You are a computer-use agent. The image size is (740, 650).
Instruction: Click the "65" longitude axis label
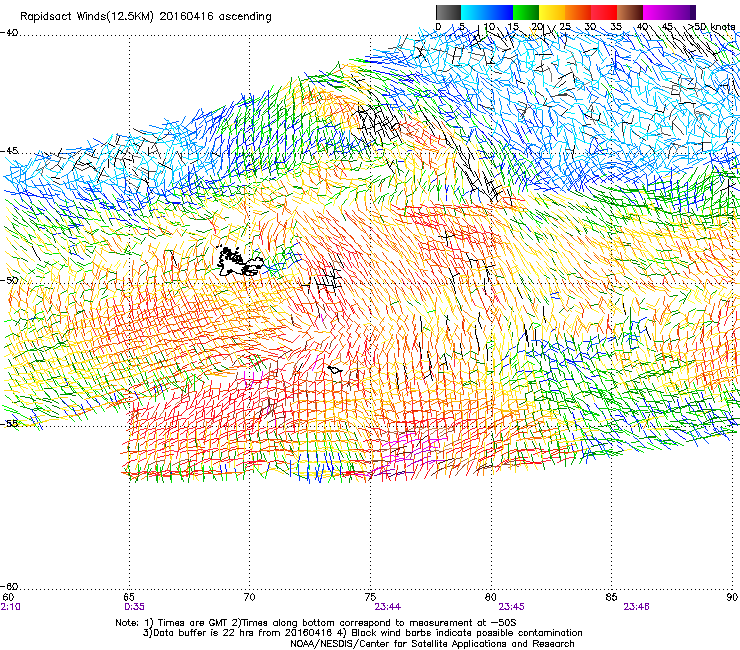tap(129, 597)
